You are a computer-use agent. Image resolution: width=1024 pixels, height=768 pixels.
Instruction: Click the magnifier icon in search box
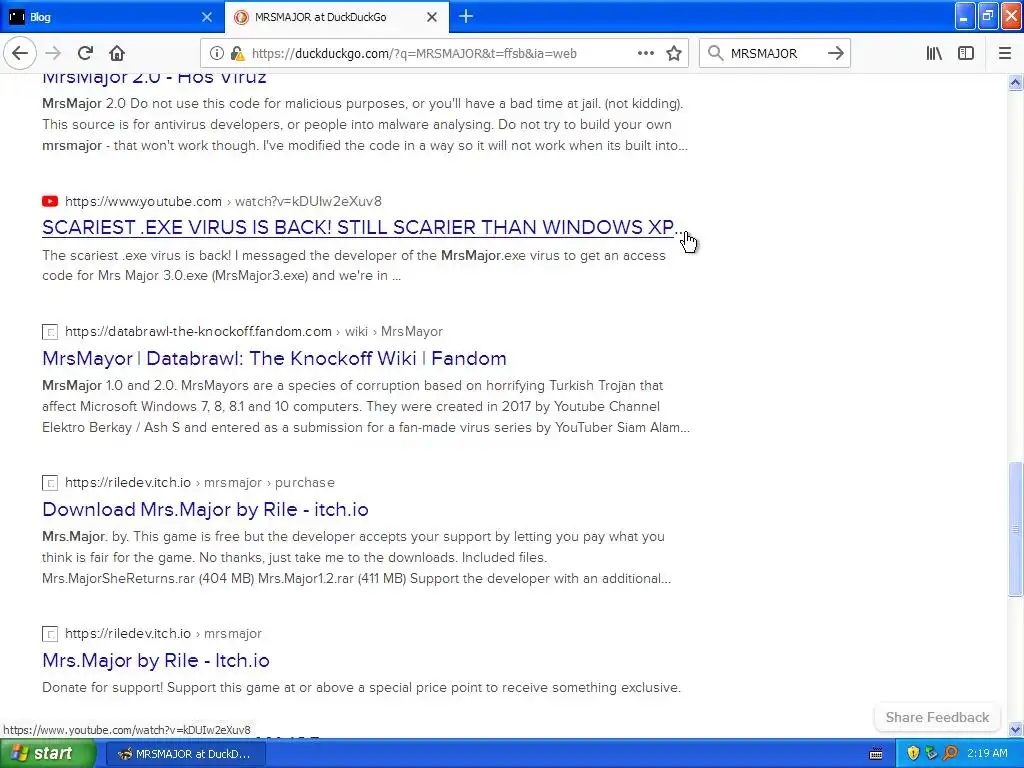[x=715, y=54]
